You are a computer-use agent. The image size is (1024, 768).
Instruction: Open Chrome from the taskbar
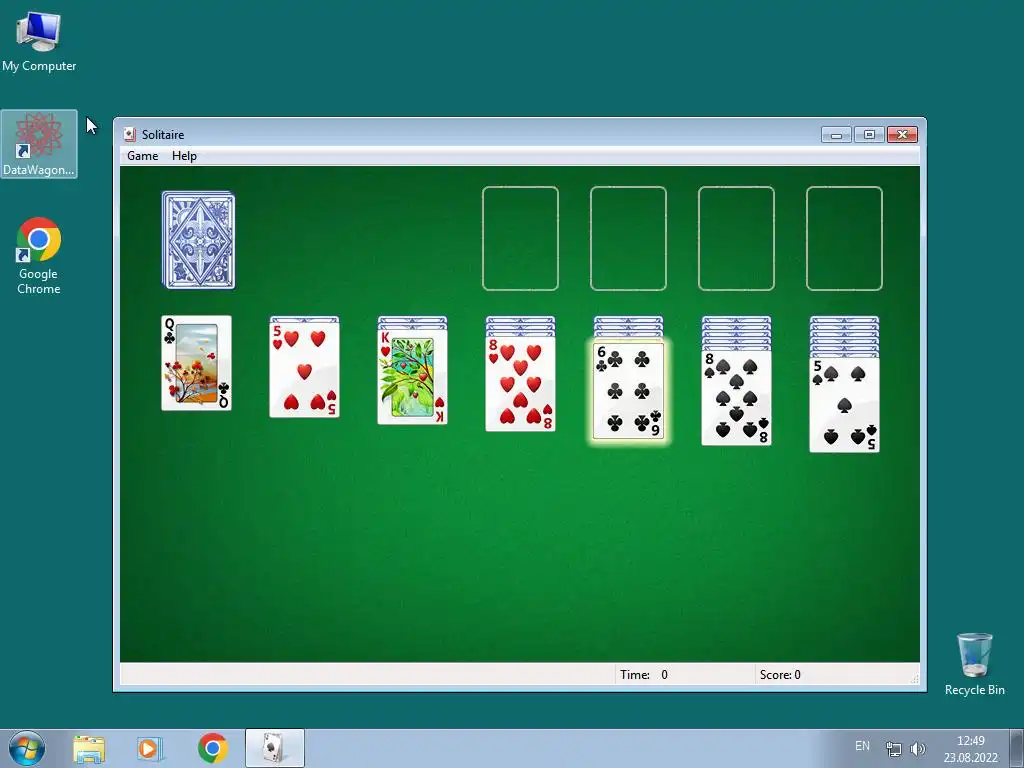click(x=212, y=748)
